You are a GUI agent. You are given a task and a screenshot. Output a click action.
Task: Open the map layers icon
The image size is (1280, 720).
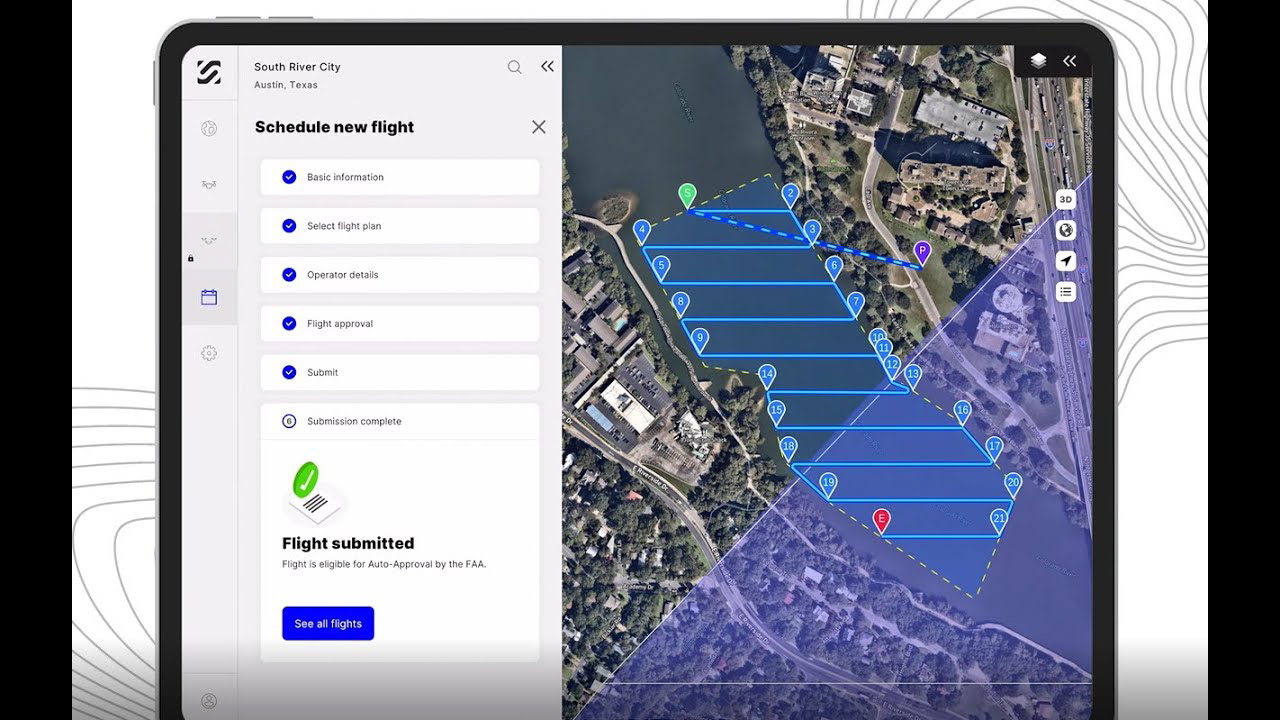(x=1038, y=61)
